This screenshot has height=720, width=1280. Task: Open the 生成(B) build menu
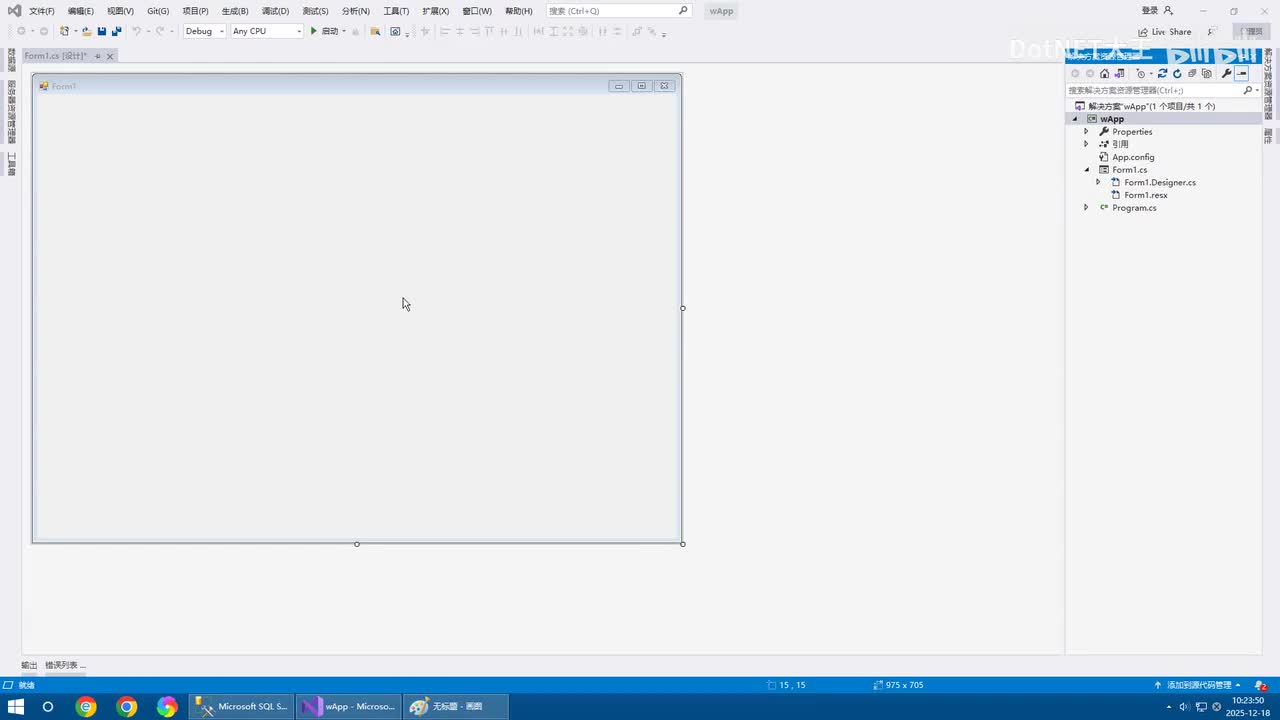tap(235, 11)
